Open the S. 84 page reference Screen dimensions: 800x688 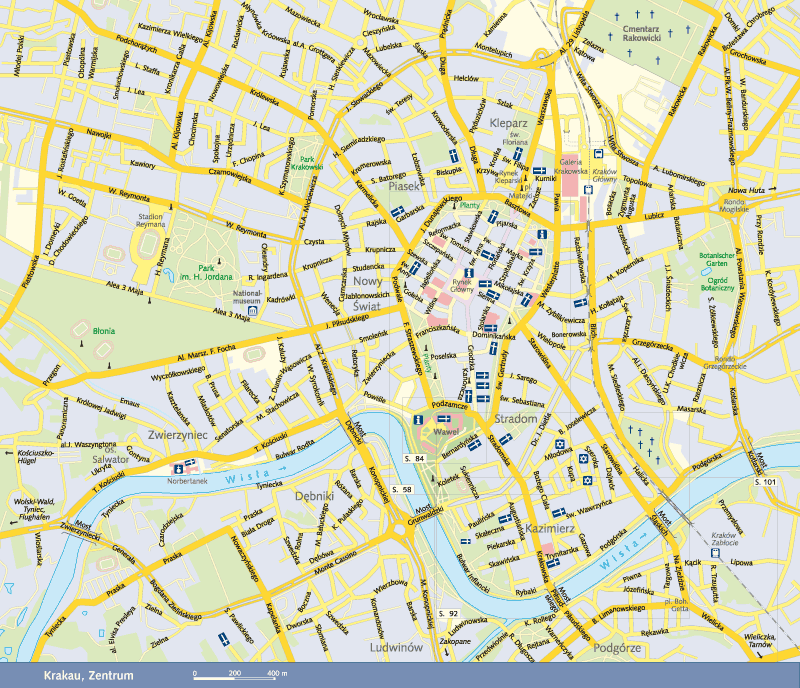414,458
